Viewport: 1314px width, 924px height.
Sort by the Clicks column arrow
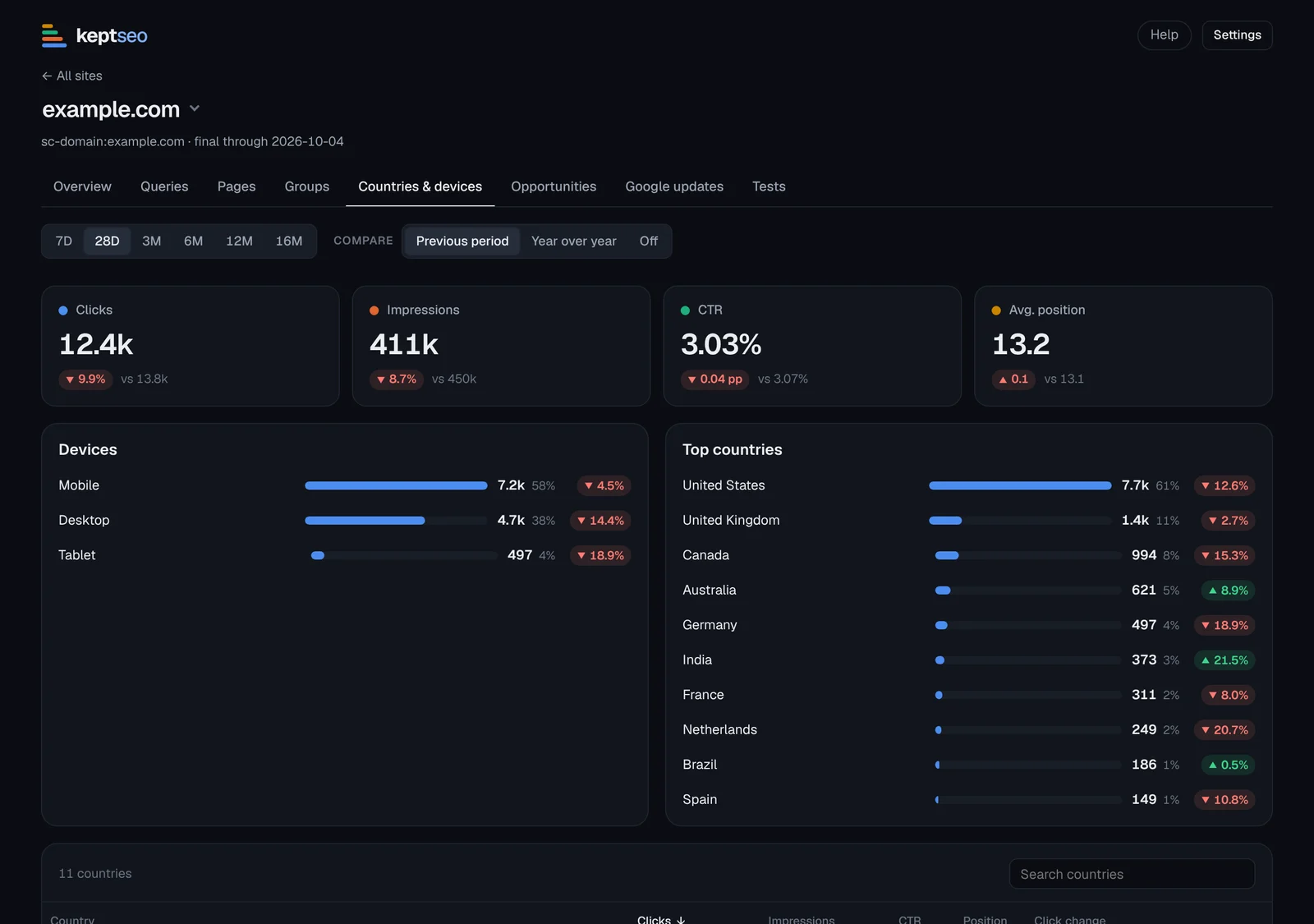(681, 920)
